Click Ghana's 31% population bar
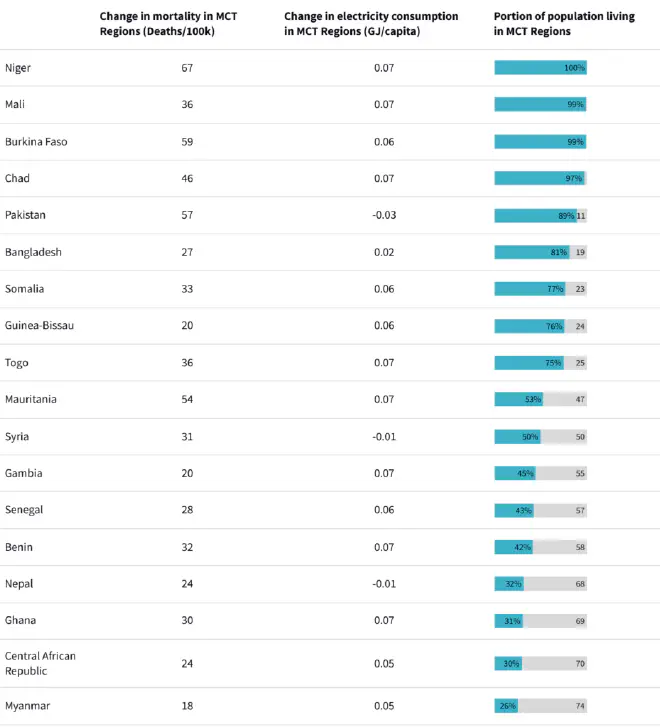660x727 pixels. [x=509, y=621]
